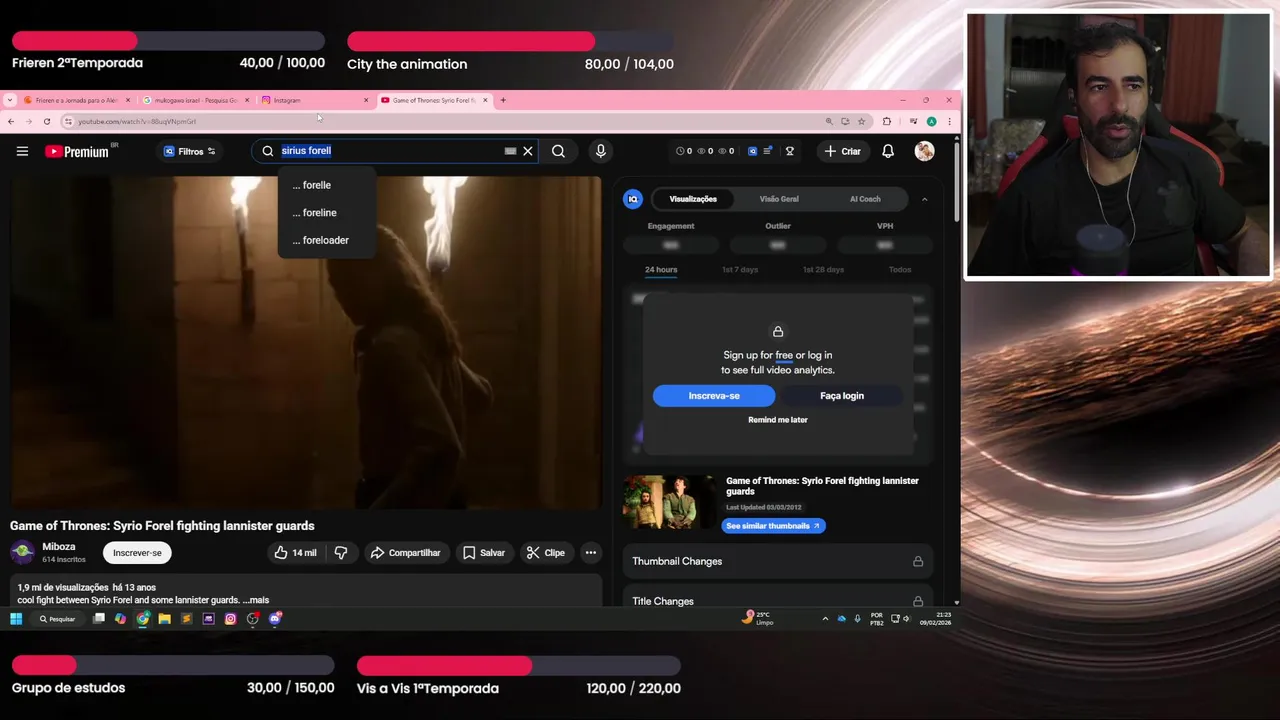
Task: Open Chrome tab search dropdown arrow
Action: coord(10,100)
